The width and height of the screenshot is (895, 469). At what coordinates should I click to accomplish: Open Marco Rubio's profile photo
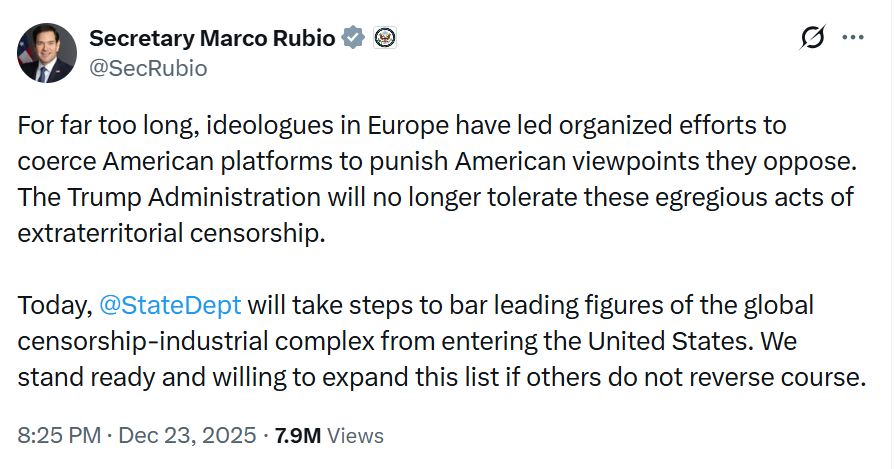click(47, 51)
